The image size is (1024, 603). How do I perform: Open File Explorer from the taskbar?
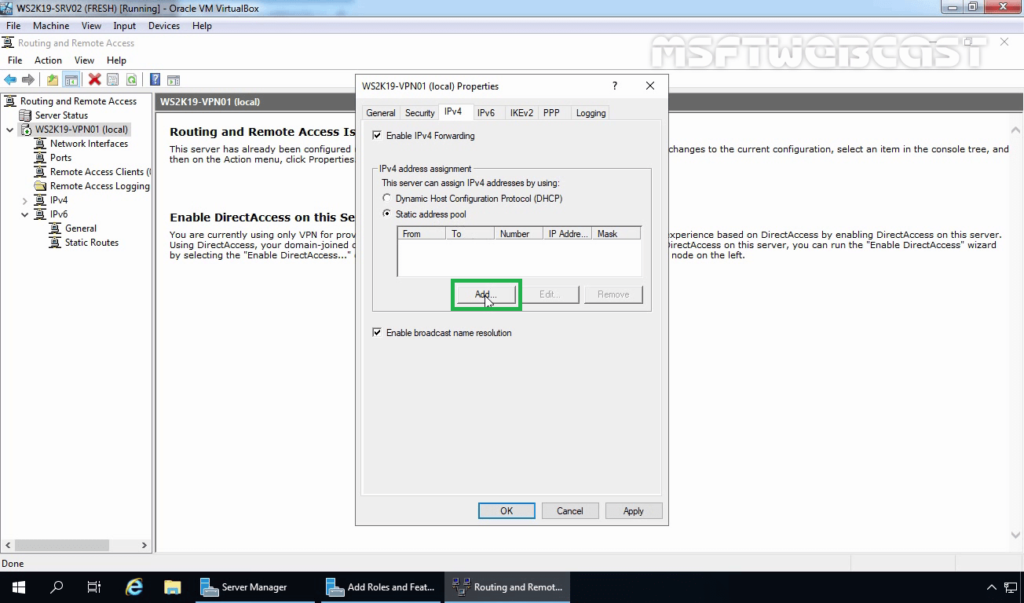tap(172, 587)
